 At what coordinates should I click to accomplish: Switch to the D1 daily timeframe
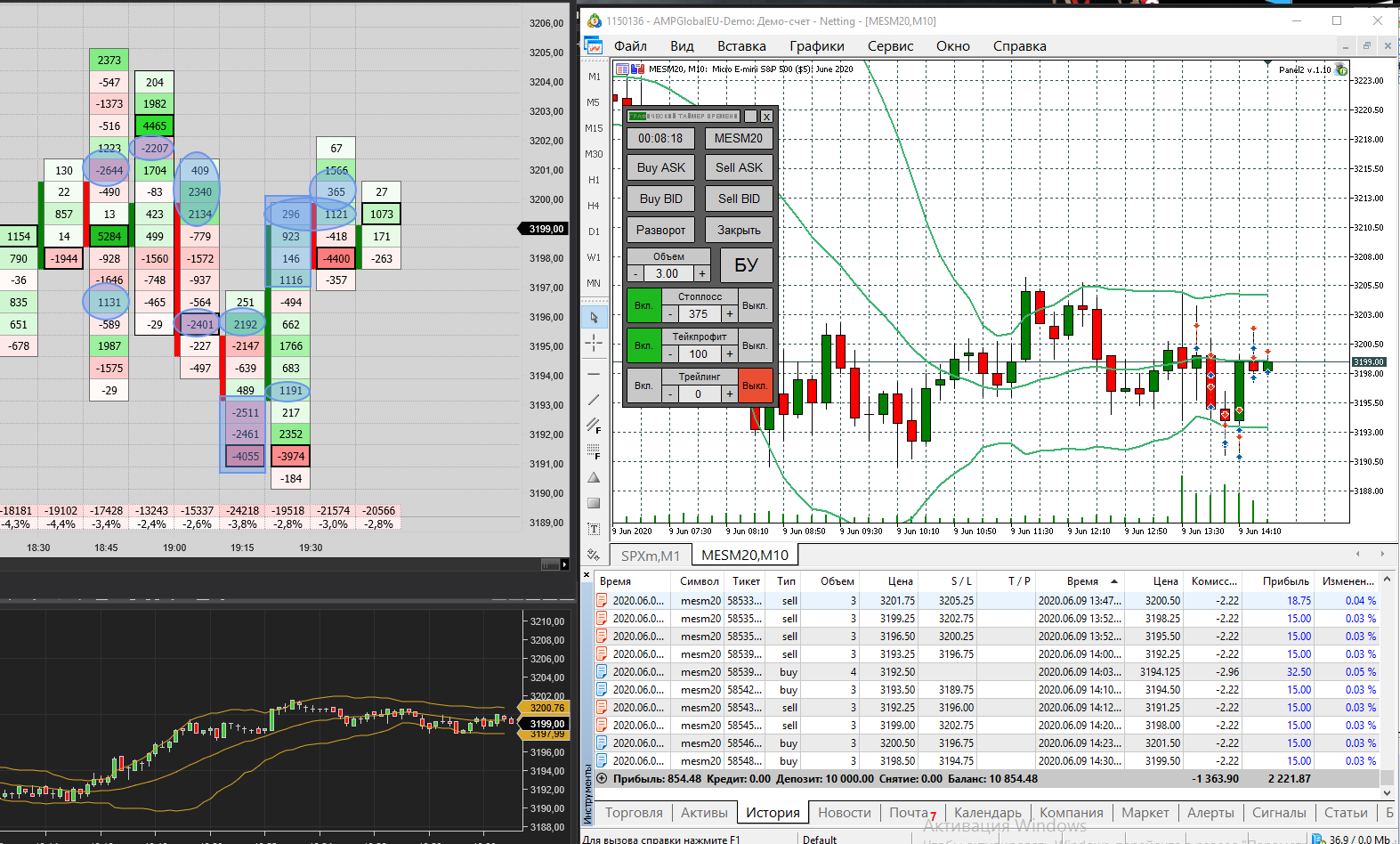(x=594, y=231)
